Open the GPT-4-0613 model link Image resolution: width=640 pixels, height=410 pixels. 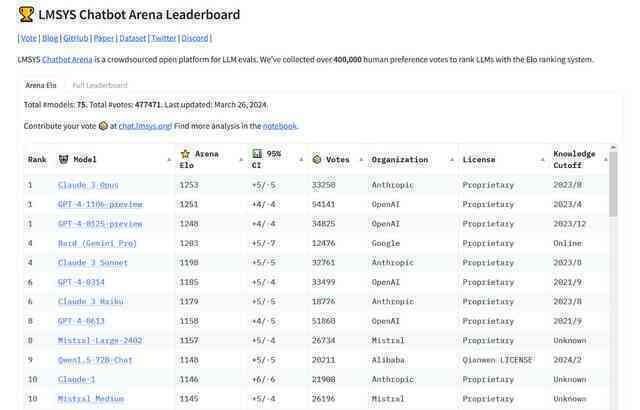[81, 321]
